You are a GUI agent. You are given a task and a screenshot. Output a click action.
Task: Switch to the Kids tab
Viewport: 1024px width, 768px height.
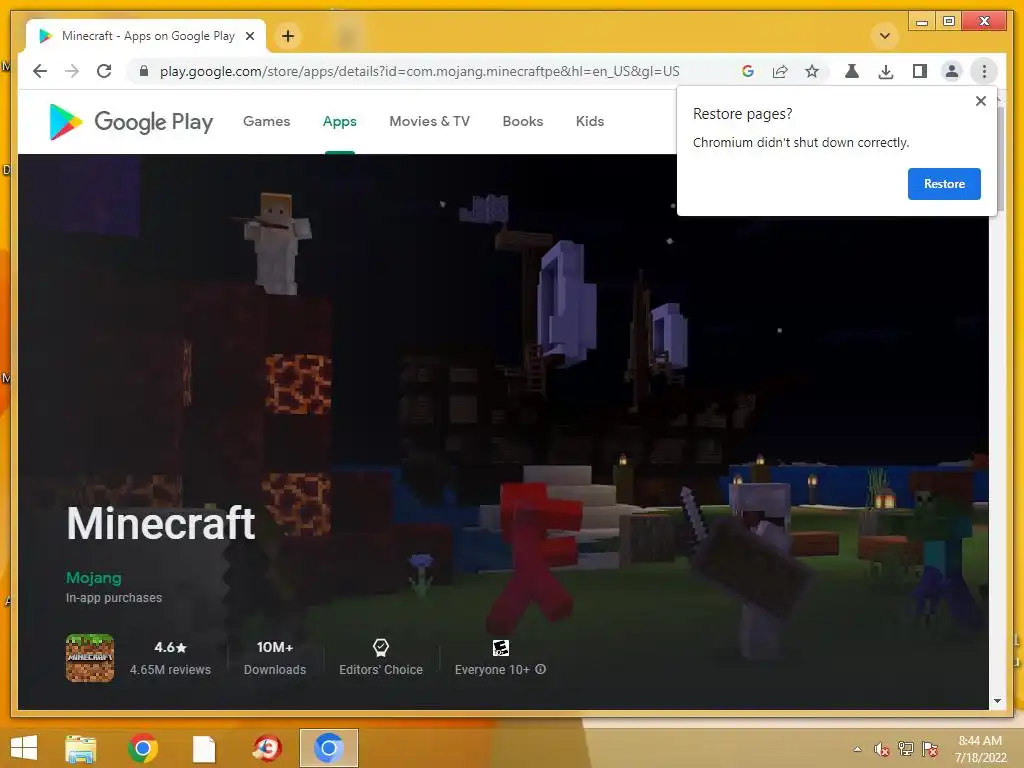(590, 121)
